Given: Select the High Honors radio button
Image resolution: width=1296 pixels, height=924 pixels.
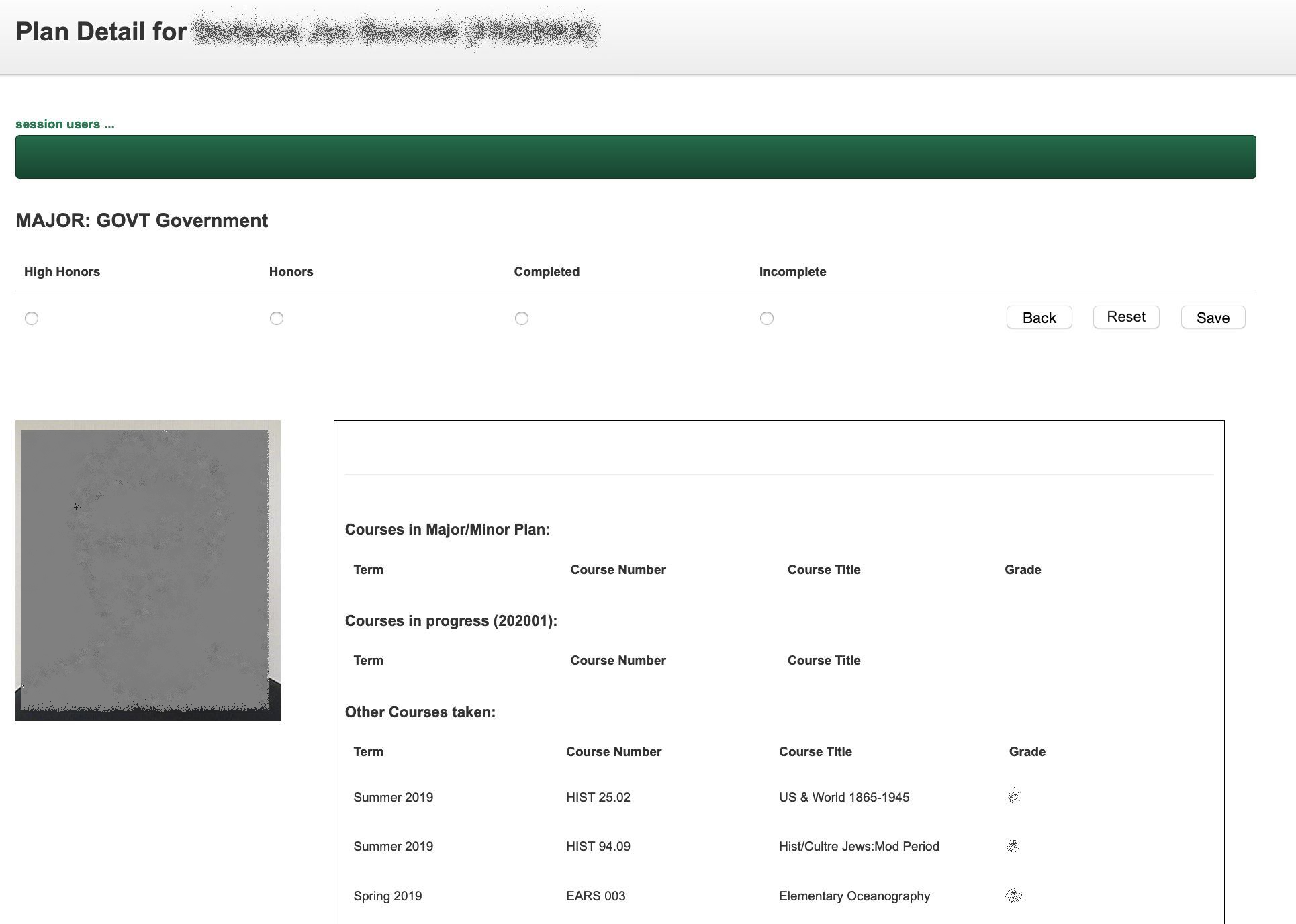Looking at the screenshot, I should click(x=32, y=318).
